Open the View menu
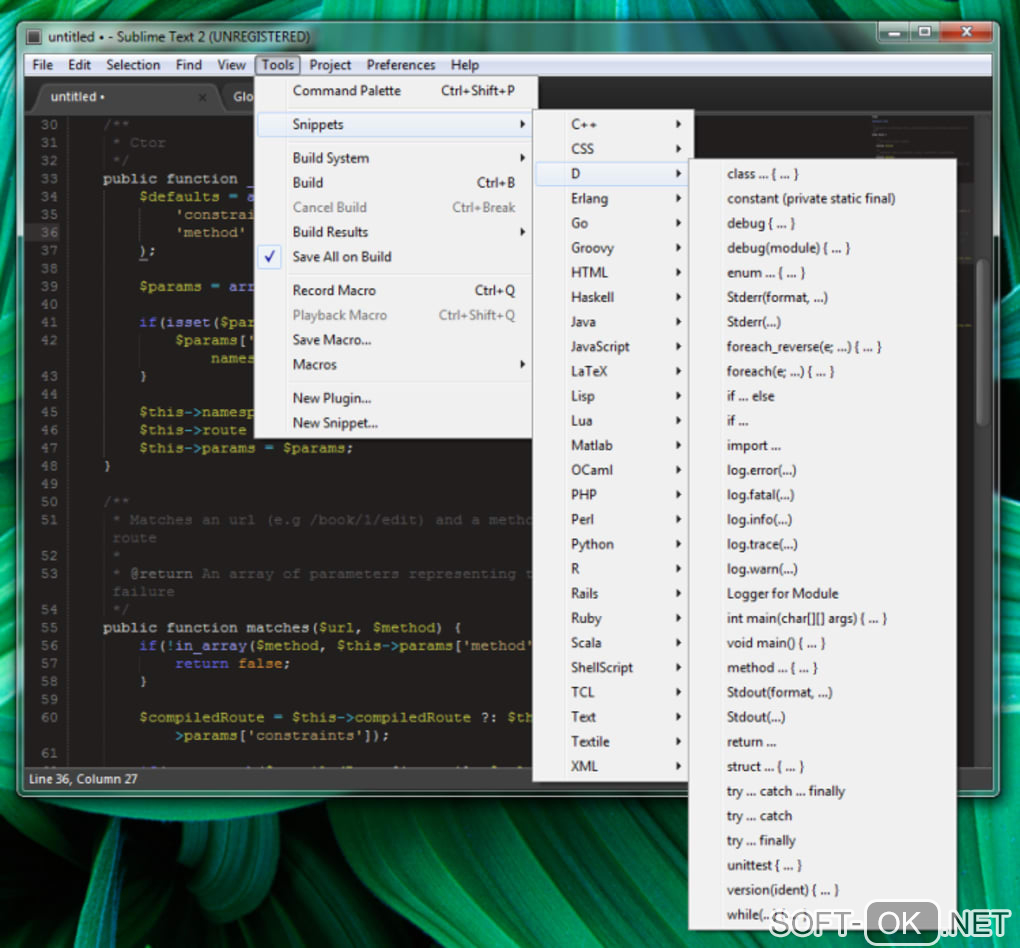The image size is (1020, 948). 231,65
